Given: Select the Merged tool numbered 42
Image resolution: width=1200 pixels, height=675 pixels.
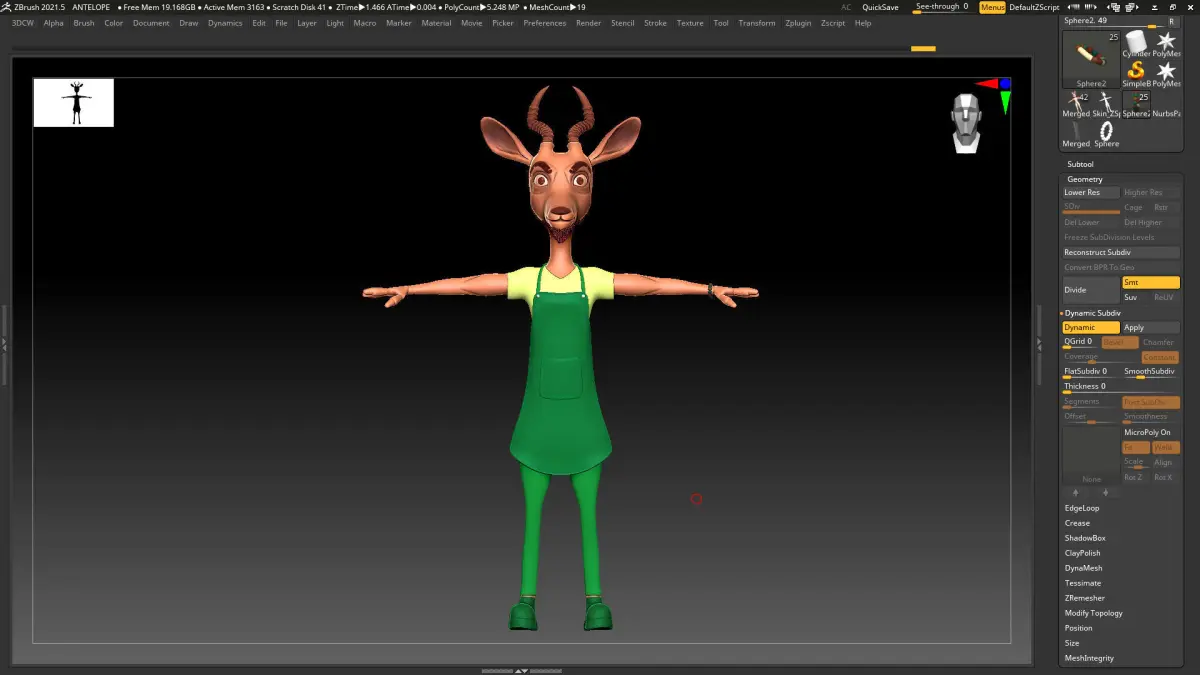Looking at the screenshot, I should pyautogui.click(x=1076, y=103).
